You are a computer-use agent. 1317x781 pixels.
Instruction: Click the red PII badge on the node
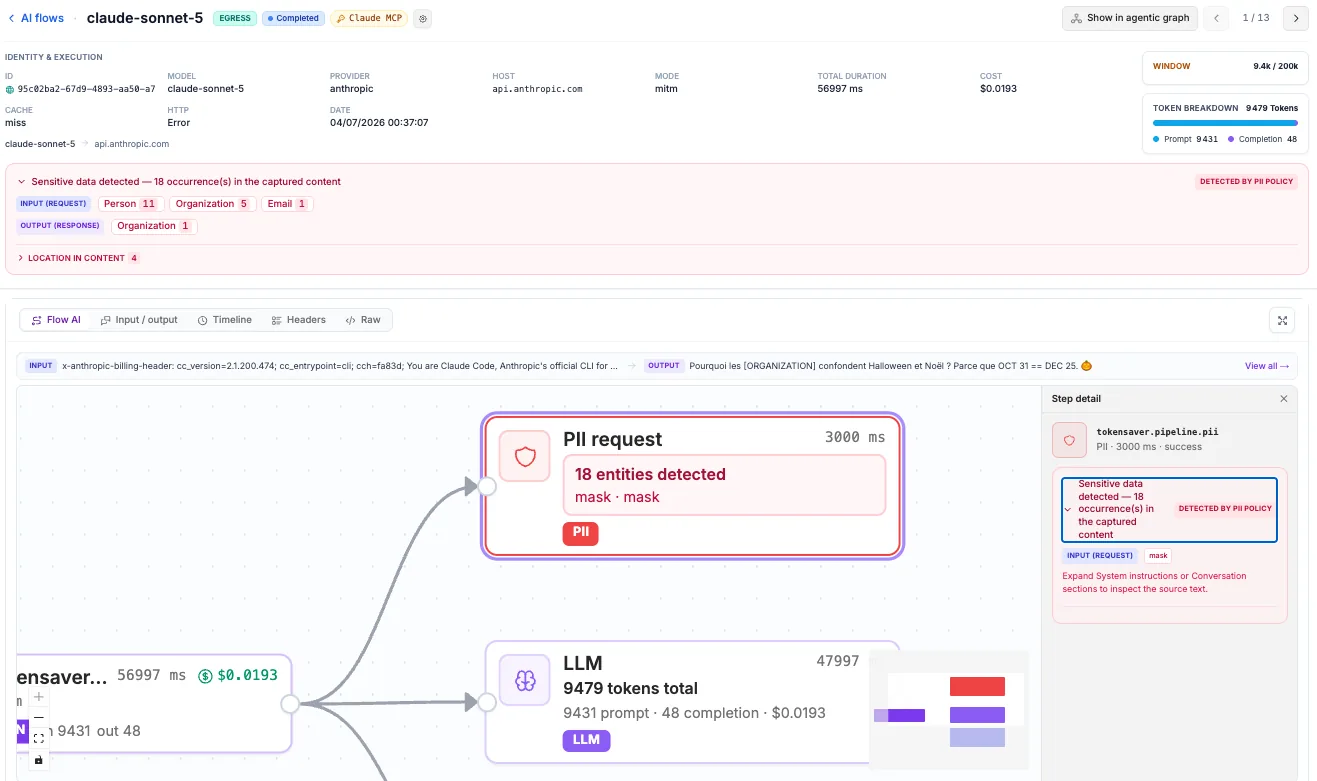click(581, 533)
